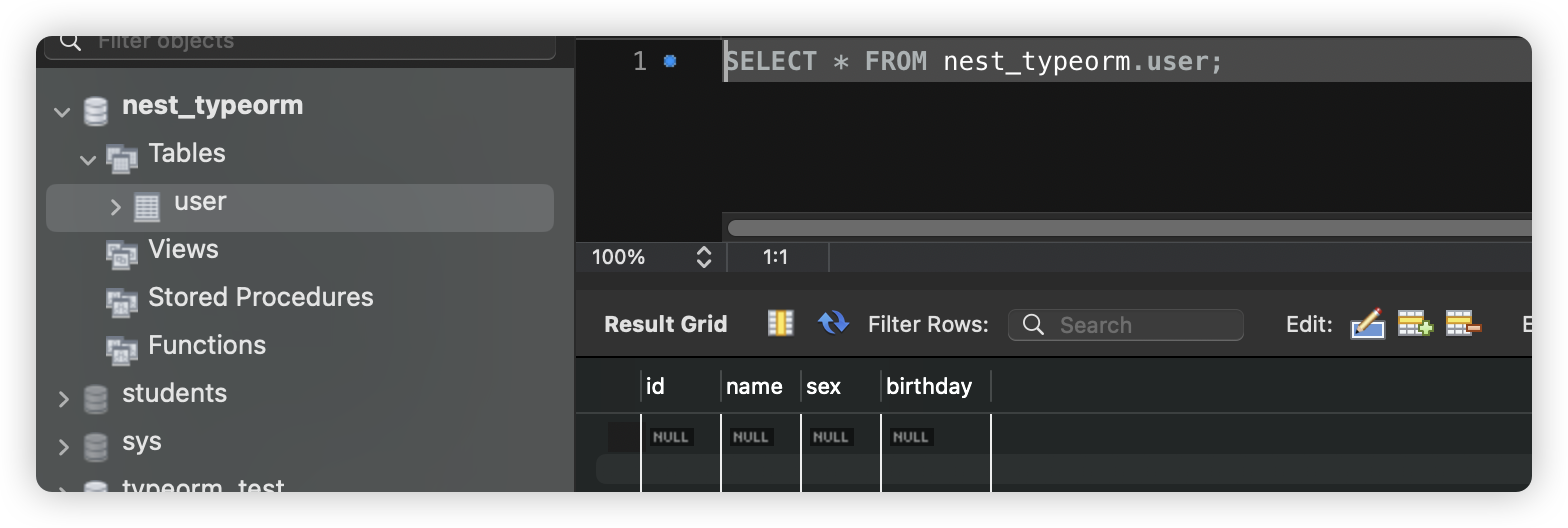Select Views in the schema tree
Image resolution: width=1568 pixels, height=528 pixels.
(183, 249)
